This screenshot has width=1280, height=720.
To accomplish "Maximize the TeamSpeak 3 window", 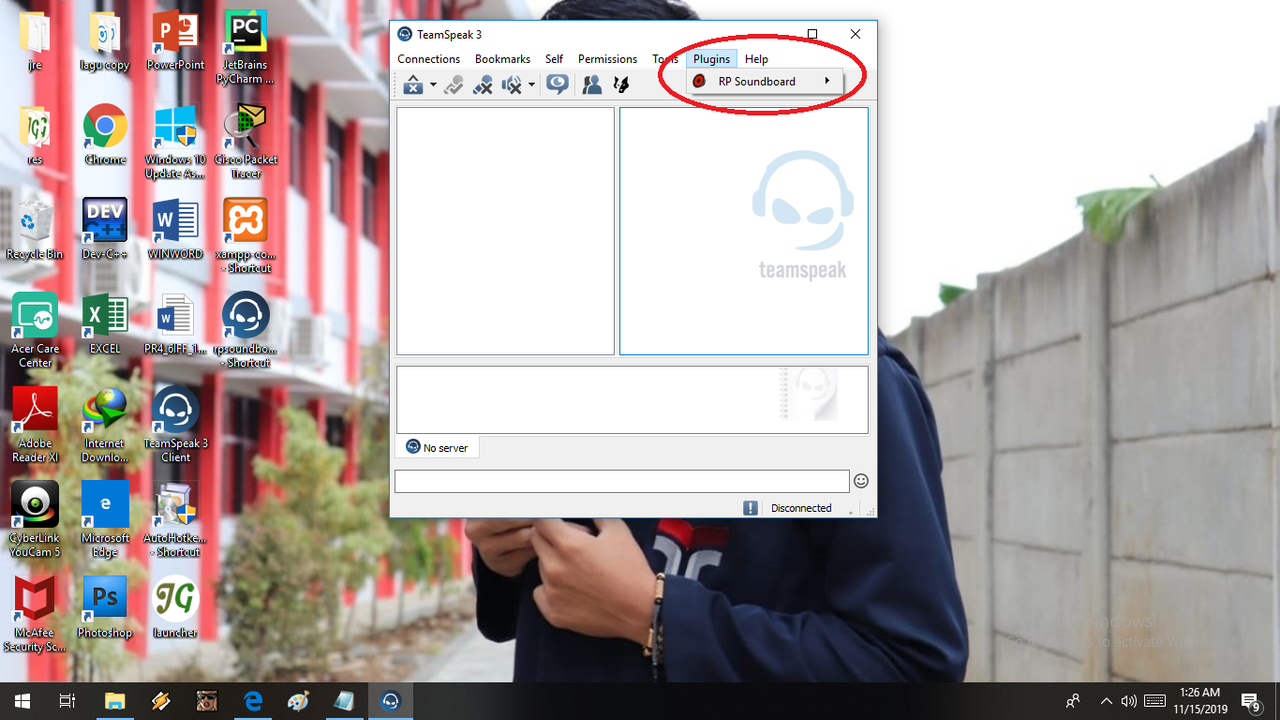I will 812,34.
